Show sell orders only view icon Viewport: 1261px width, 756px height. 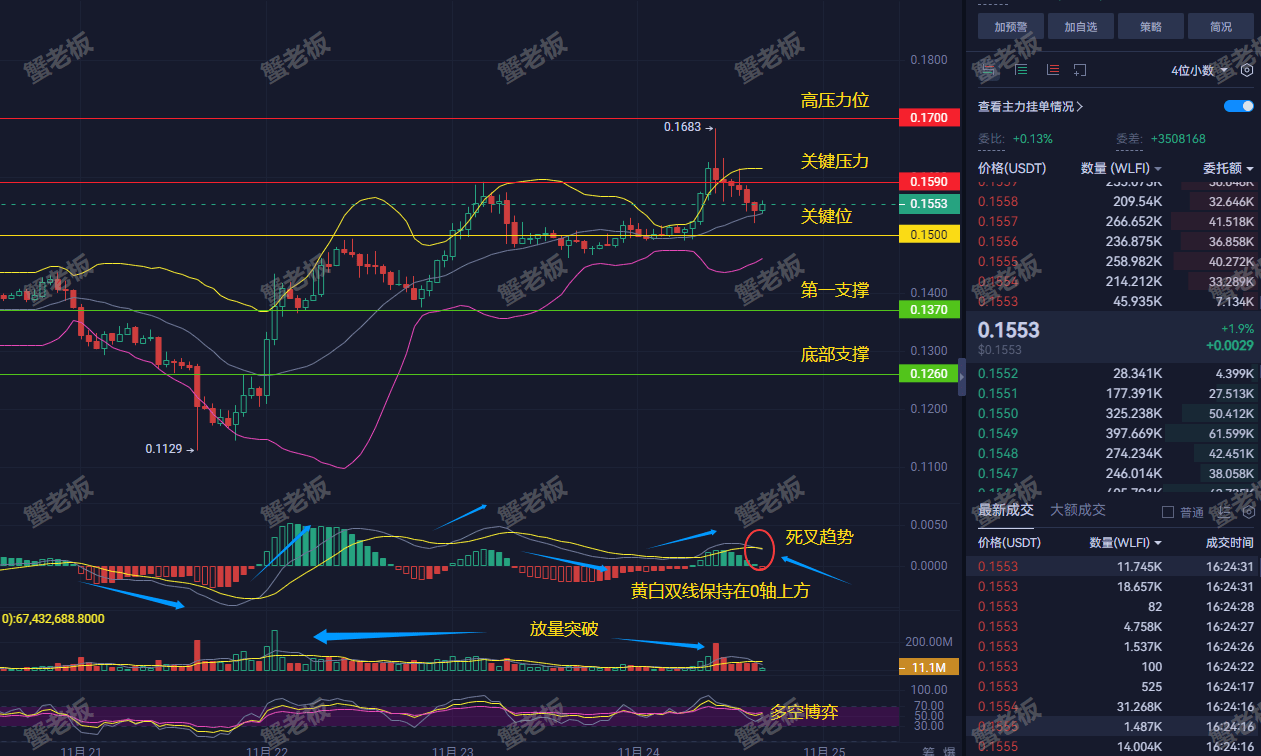pos(1053,70)
